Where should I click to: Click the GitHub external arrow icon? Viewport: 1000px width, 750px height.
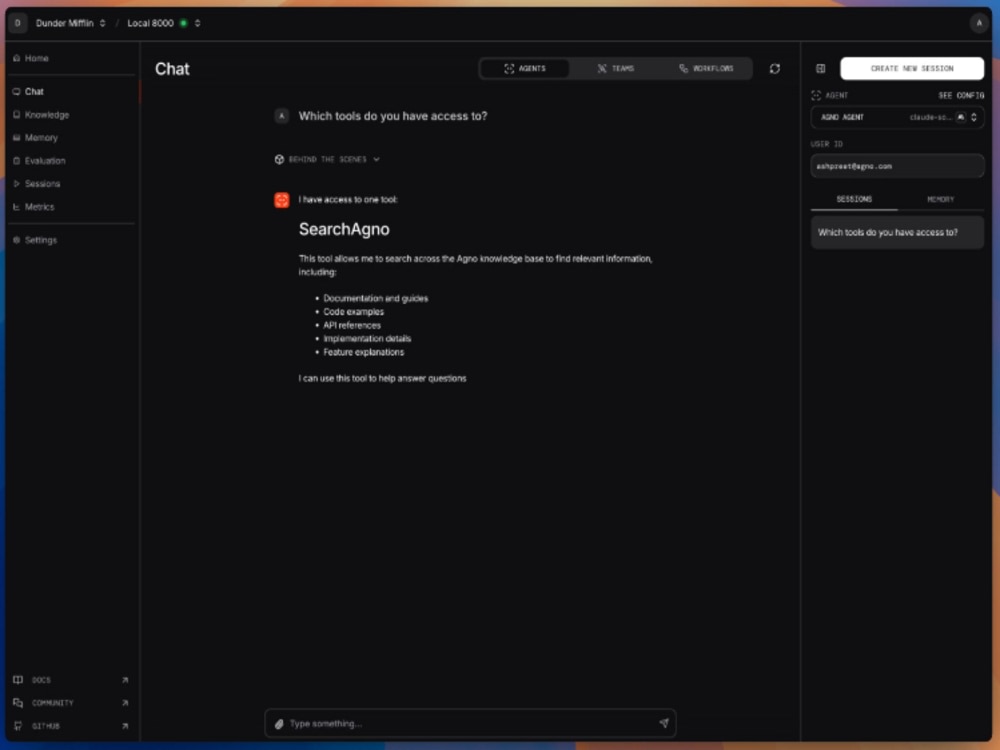point(125,726)
